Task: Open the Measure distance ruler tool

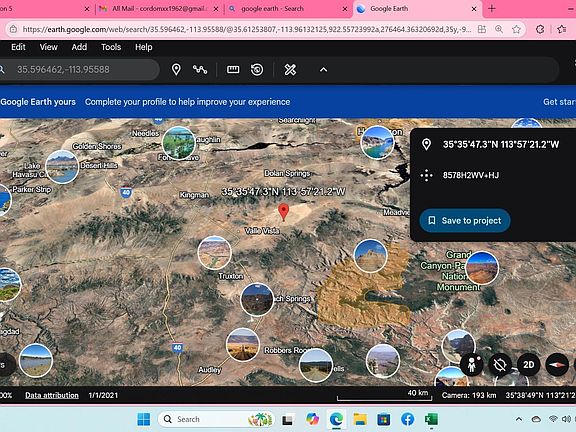Action: pos(233,69)
